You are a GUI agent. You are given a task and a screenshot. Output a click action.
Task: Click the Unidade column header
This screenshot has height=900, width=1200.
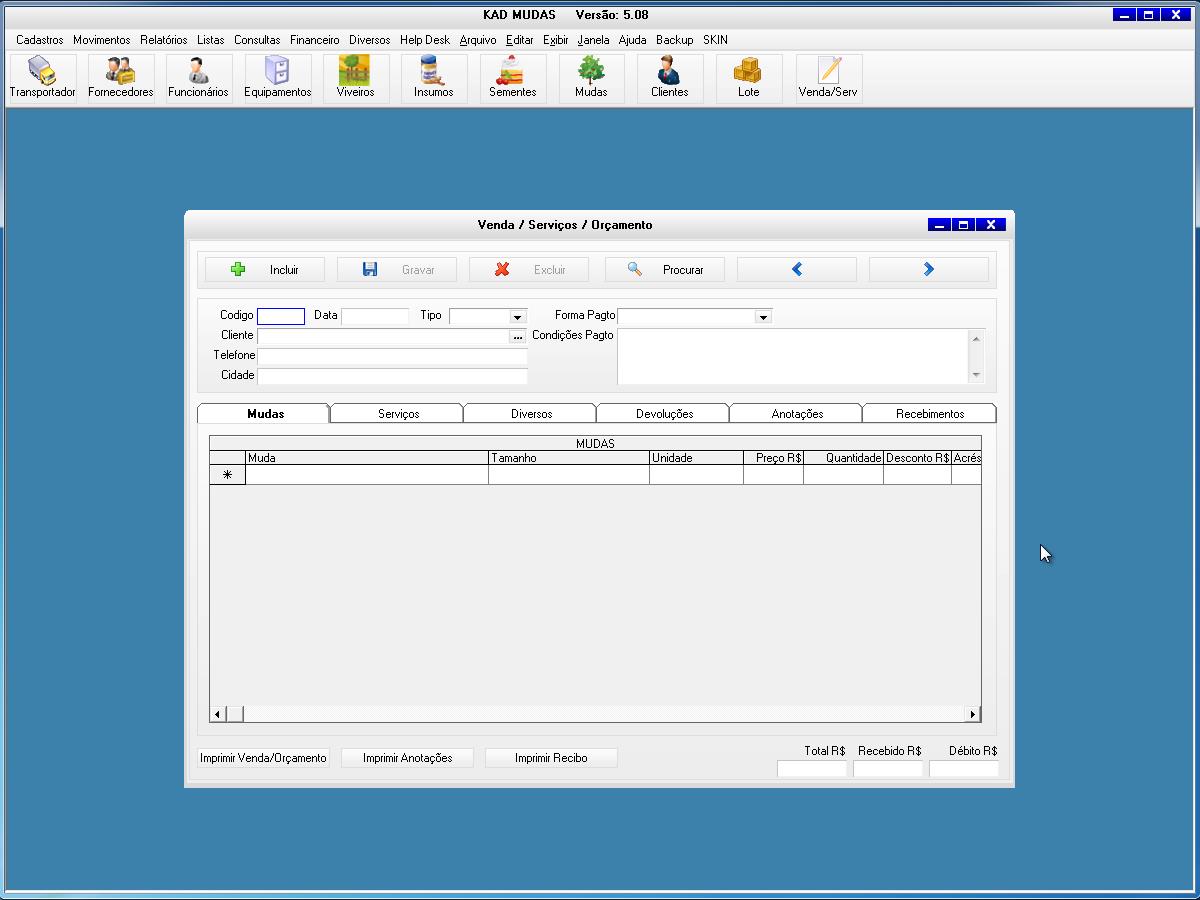tap(696, 458)
